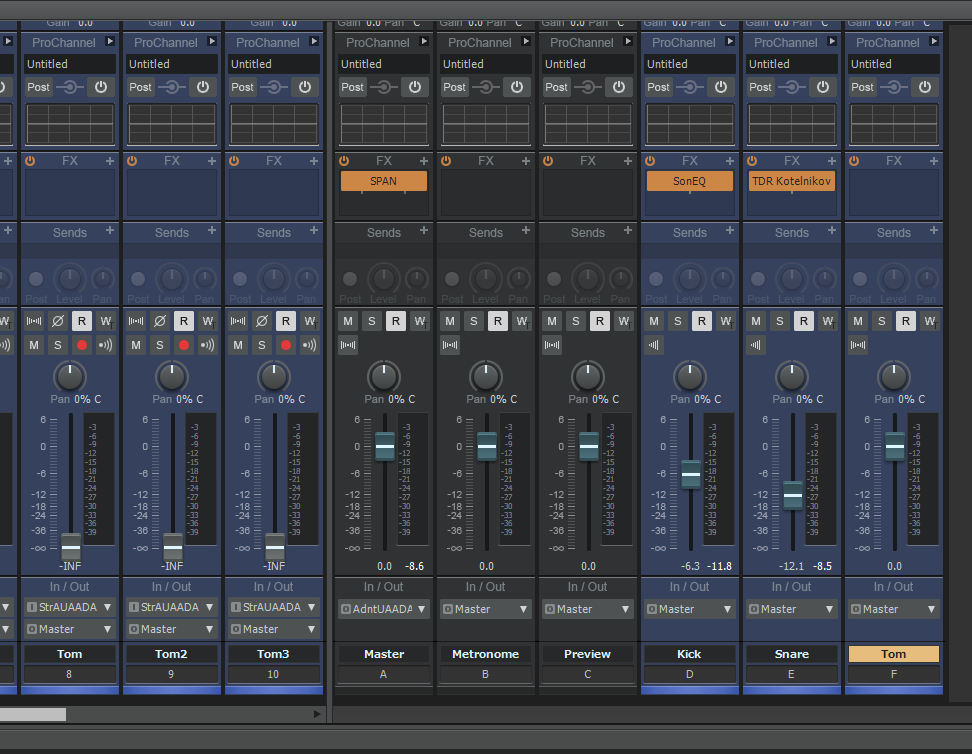Power toggle the Metronome ProChannel
972x754 pixels.
(515, 87)
